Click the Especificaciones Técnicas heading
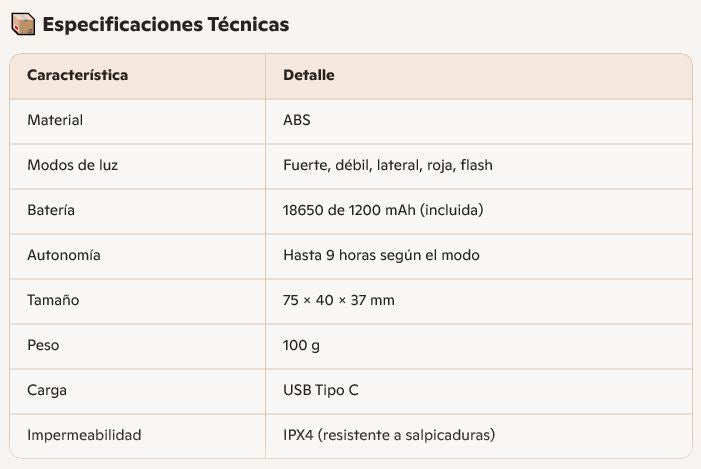Viewport: 701px width, 469px height. pyautogui.click(x=165, y=24)
